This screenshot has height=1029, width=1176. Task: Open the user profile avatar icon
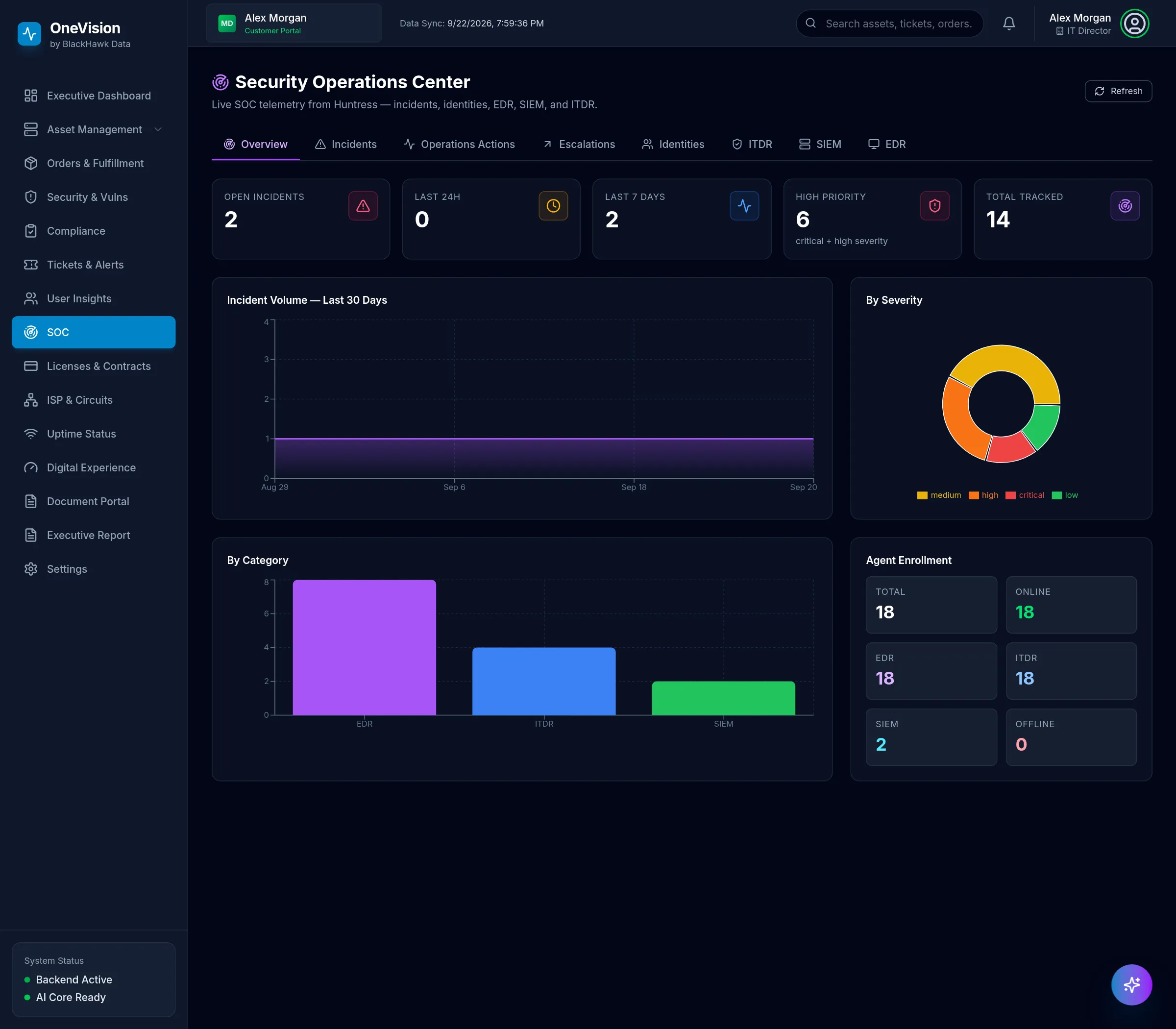1135,24
